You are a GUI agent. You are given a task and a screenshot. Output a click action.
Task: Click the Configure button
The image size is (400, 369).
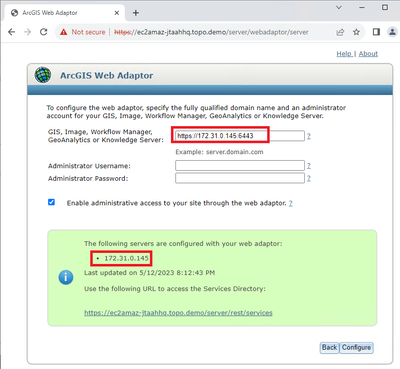[x=356, y=348]
